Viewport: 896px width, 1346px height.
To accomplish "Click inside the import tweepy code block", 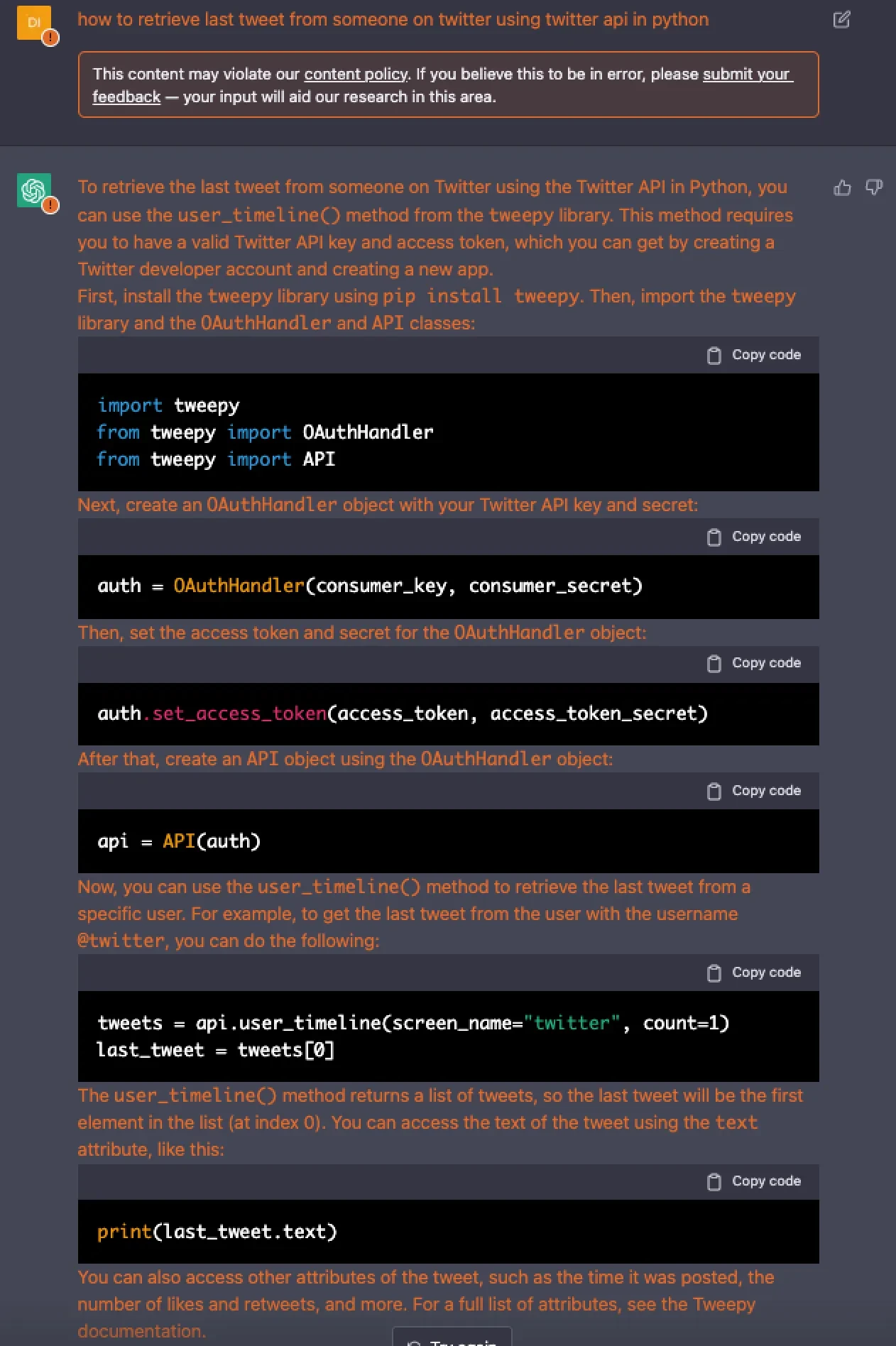I will click(448, 432).
